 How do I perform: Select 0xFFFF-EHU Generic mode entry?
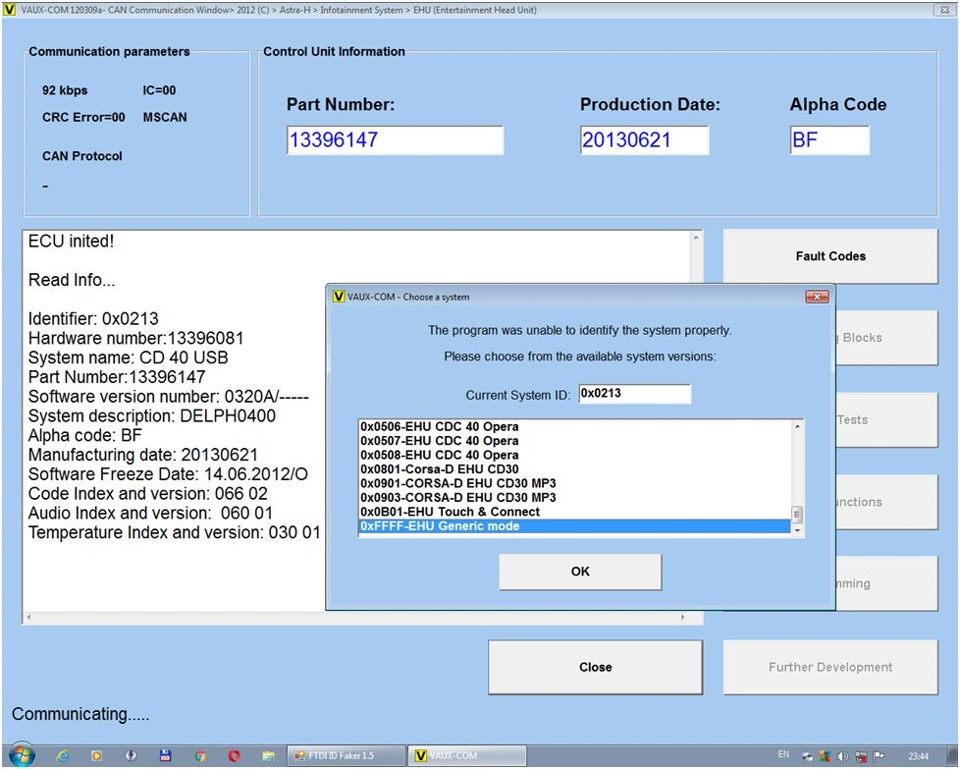[x=574, y=526]
